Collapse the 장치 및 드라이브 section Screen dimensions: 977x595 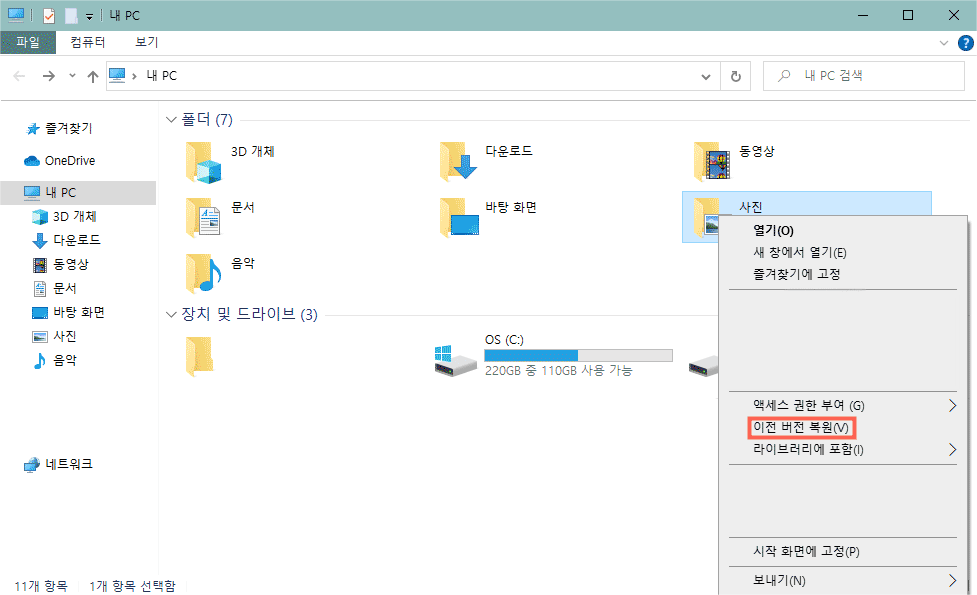tap(172, 315)
